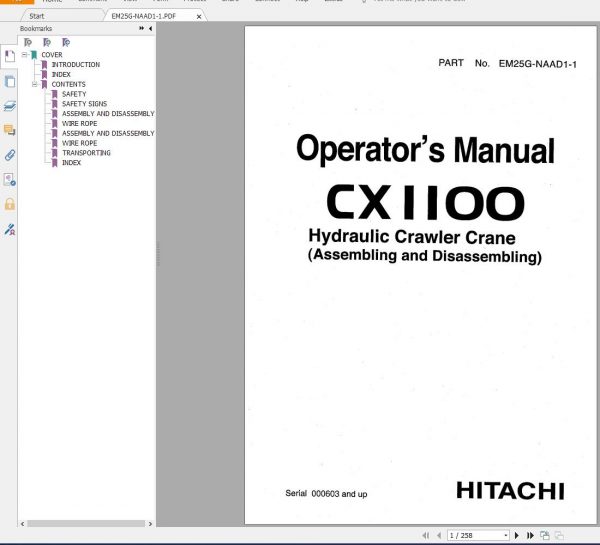This screenshot has width=600, height=545.
Task: Go to the TRANSPORTING bookmark
Action: coord(86,153)
